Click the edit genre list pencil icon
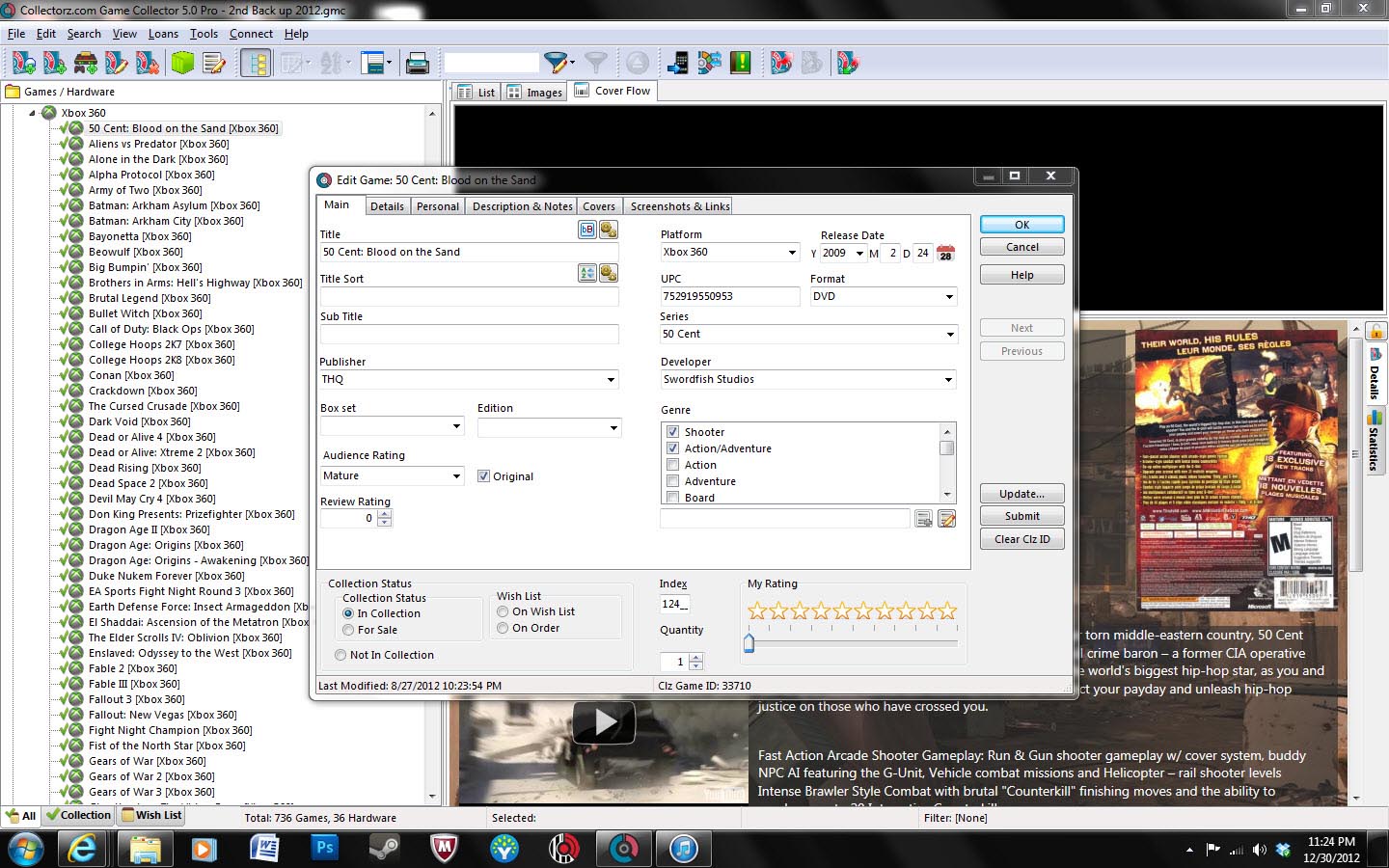 coord(946,519)
